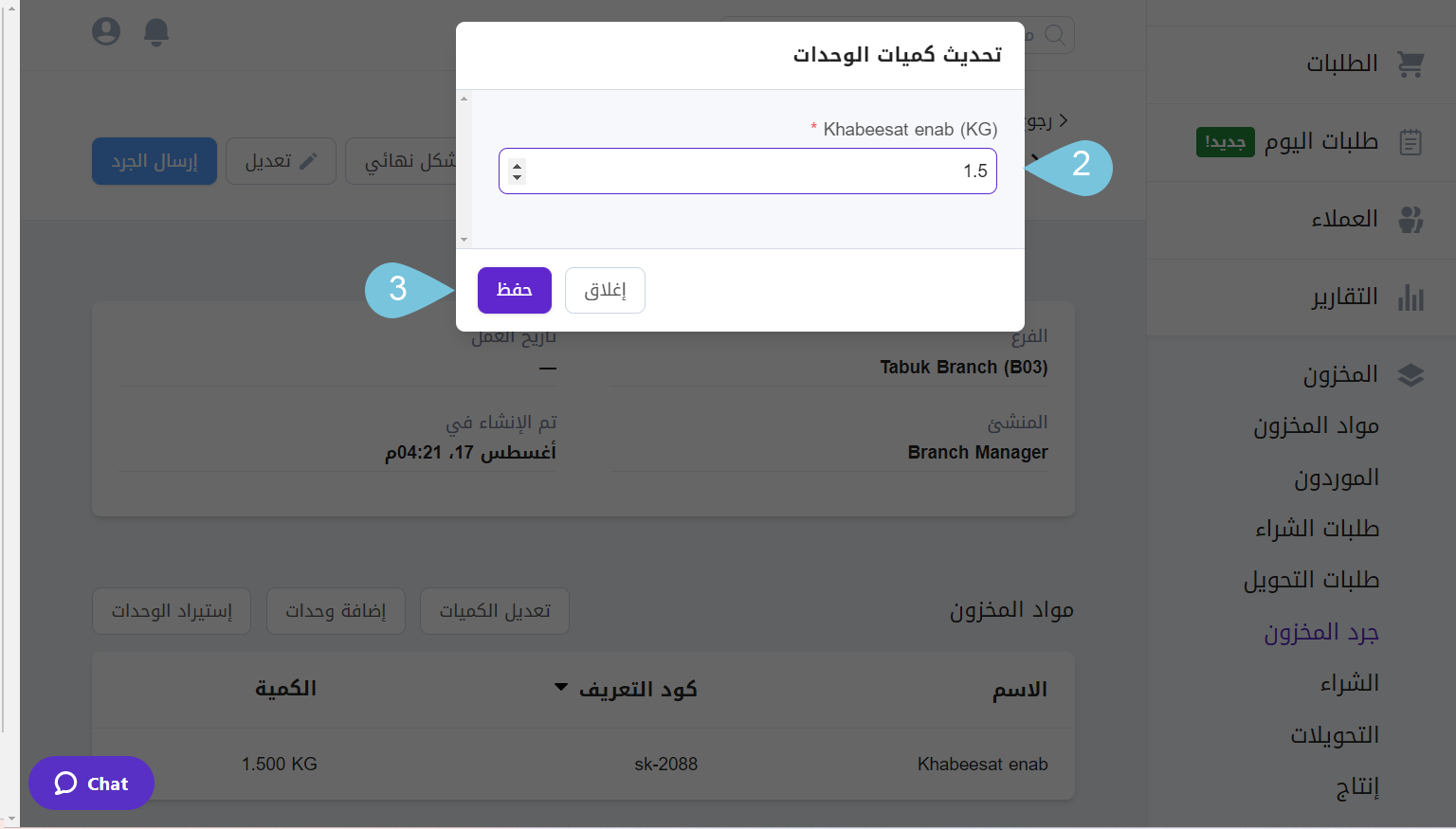Open مواد المخزون in the sidebar

1316,426
